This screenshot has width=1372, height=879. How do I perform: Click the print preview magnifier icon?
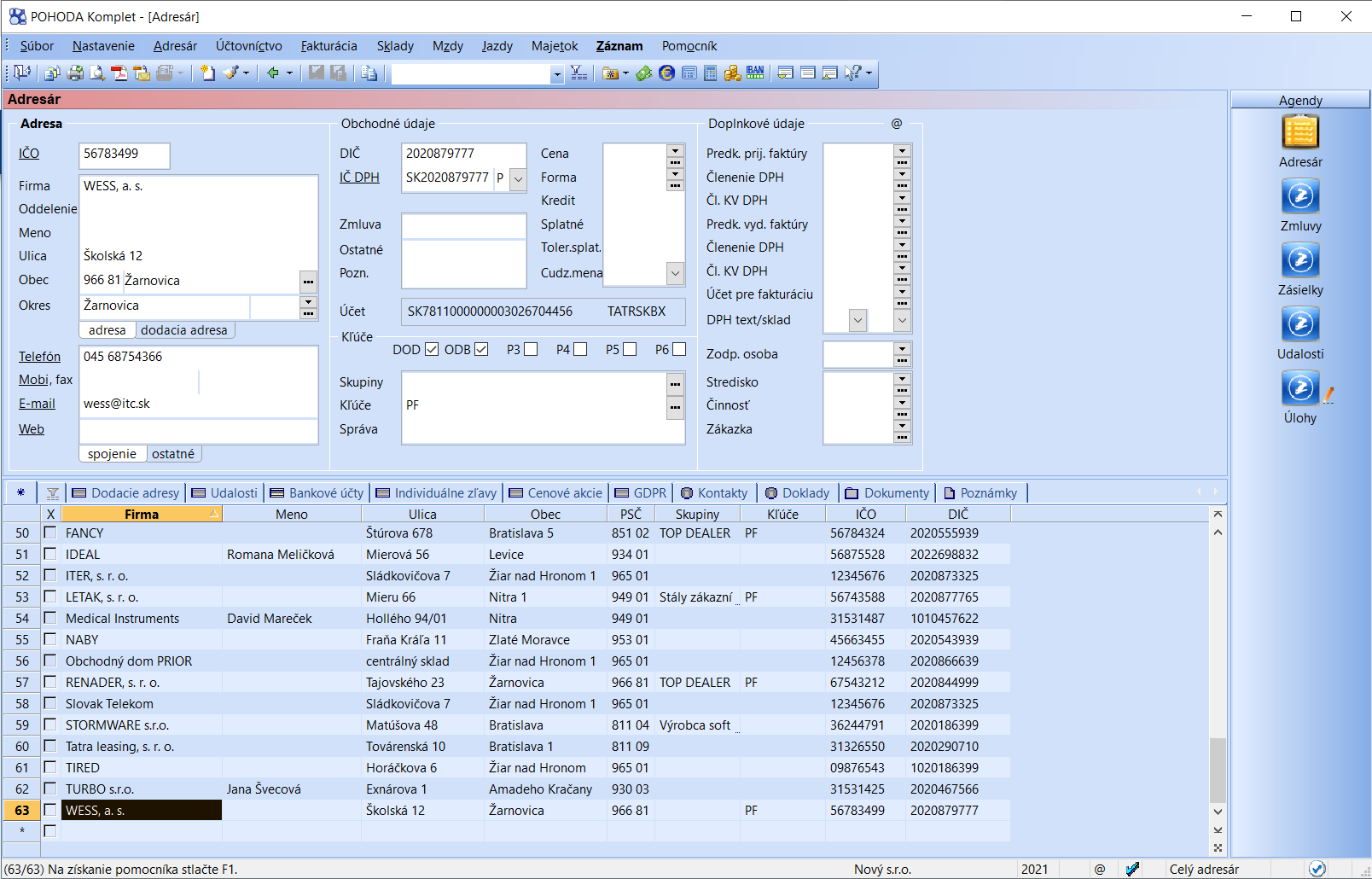[x=97, y=73]
